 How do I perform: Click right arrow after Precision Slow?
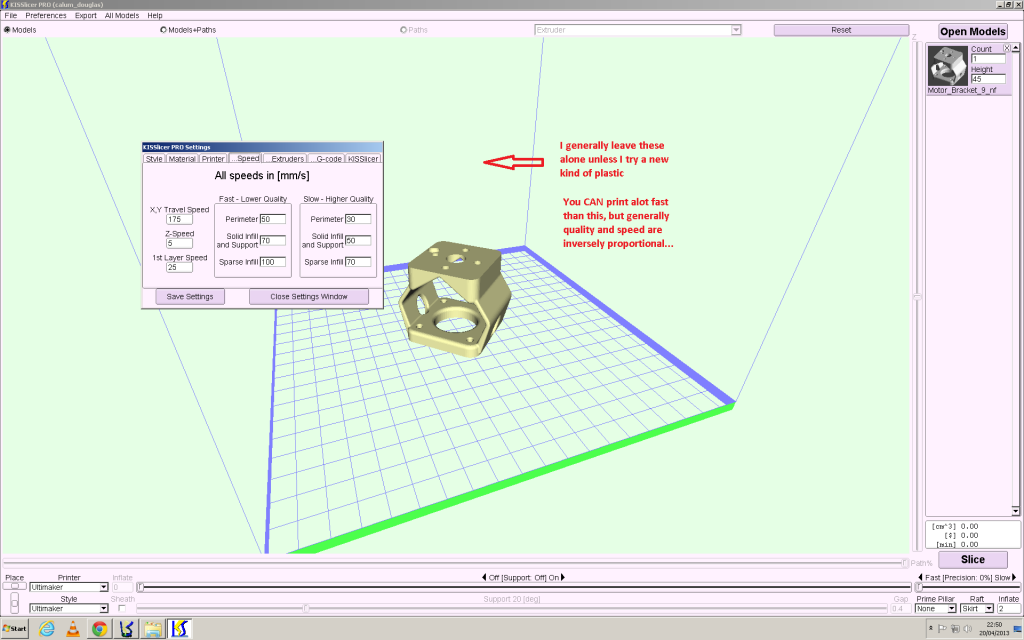(x=1014, y=577)
